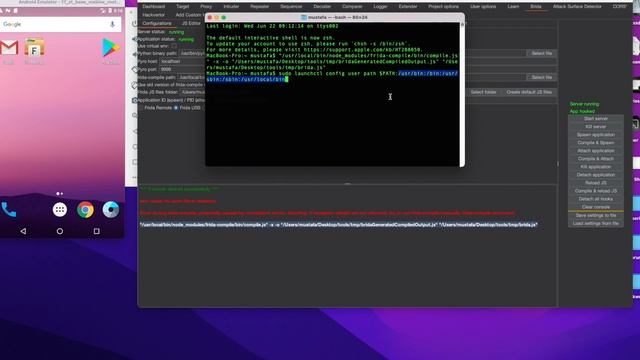
Task: Open the Dashboard tab in Burp
Action: pos(153,7)
